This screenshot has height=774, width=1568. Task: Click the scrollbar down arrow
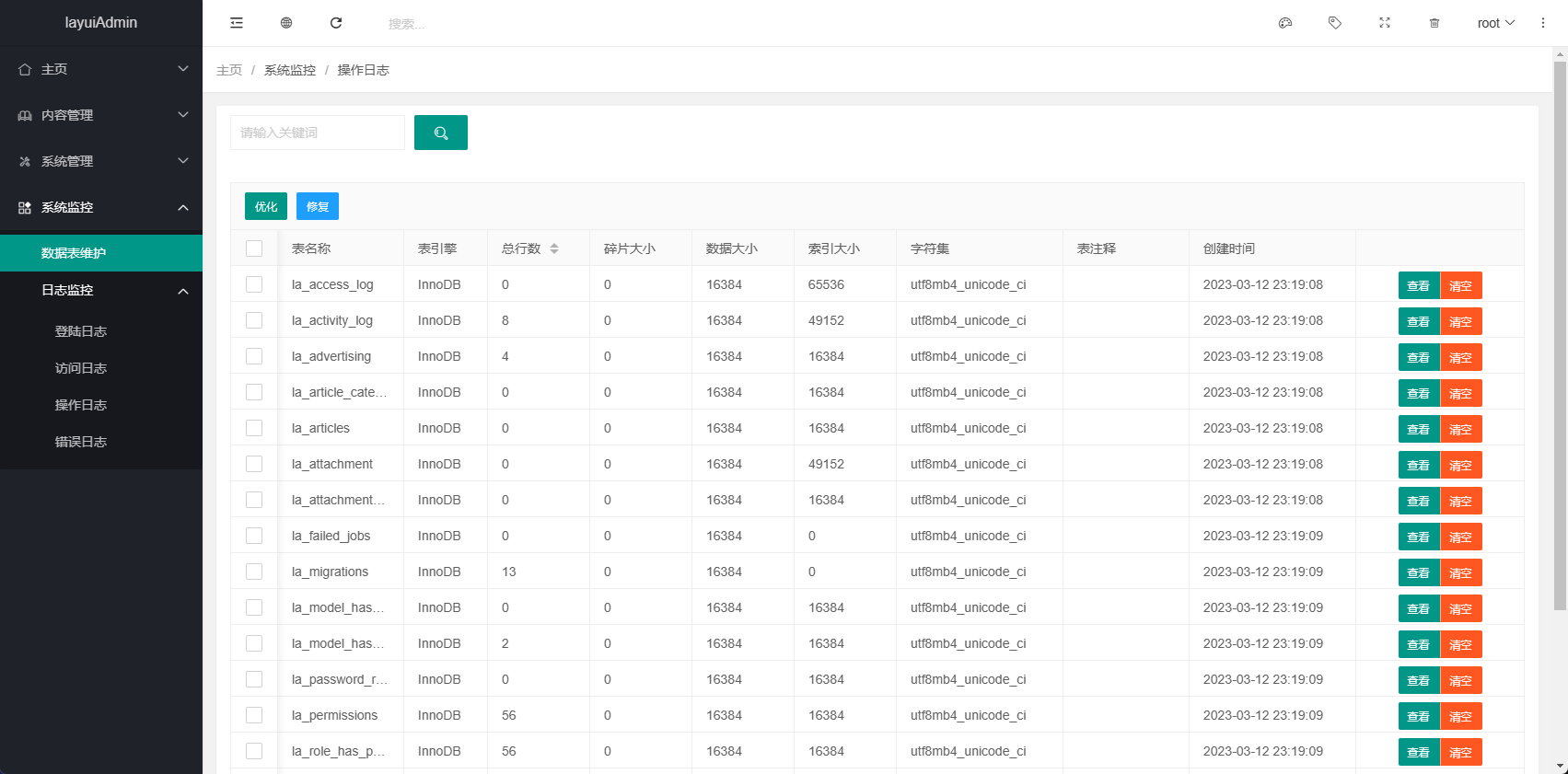coord(1560,766)
